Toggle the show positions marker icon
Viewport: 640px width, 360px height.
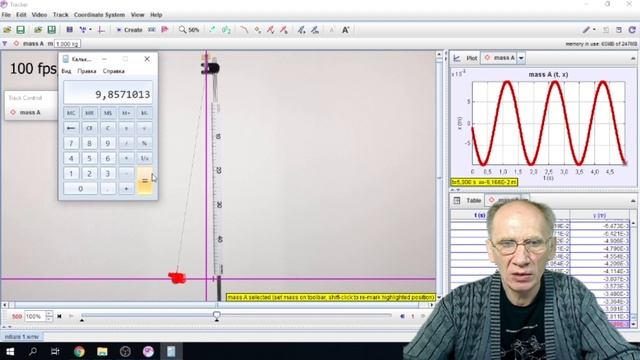[x=257, y=30]
